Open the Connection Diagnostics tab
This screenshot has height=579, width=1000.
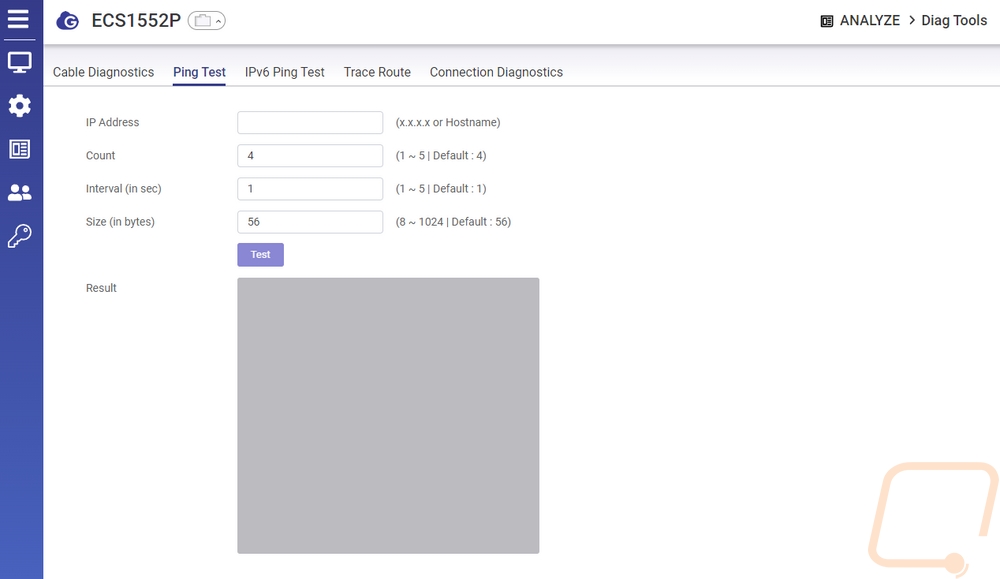pos(496,72)
